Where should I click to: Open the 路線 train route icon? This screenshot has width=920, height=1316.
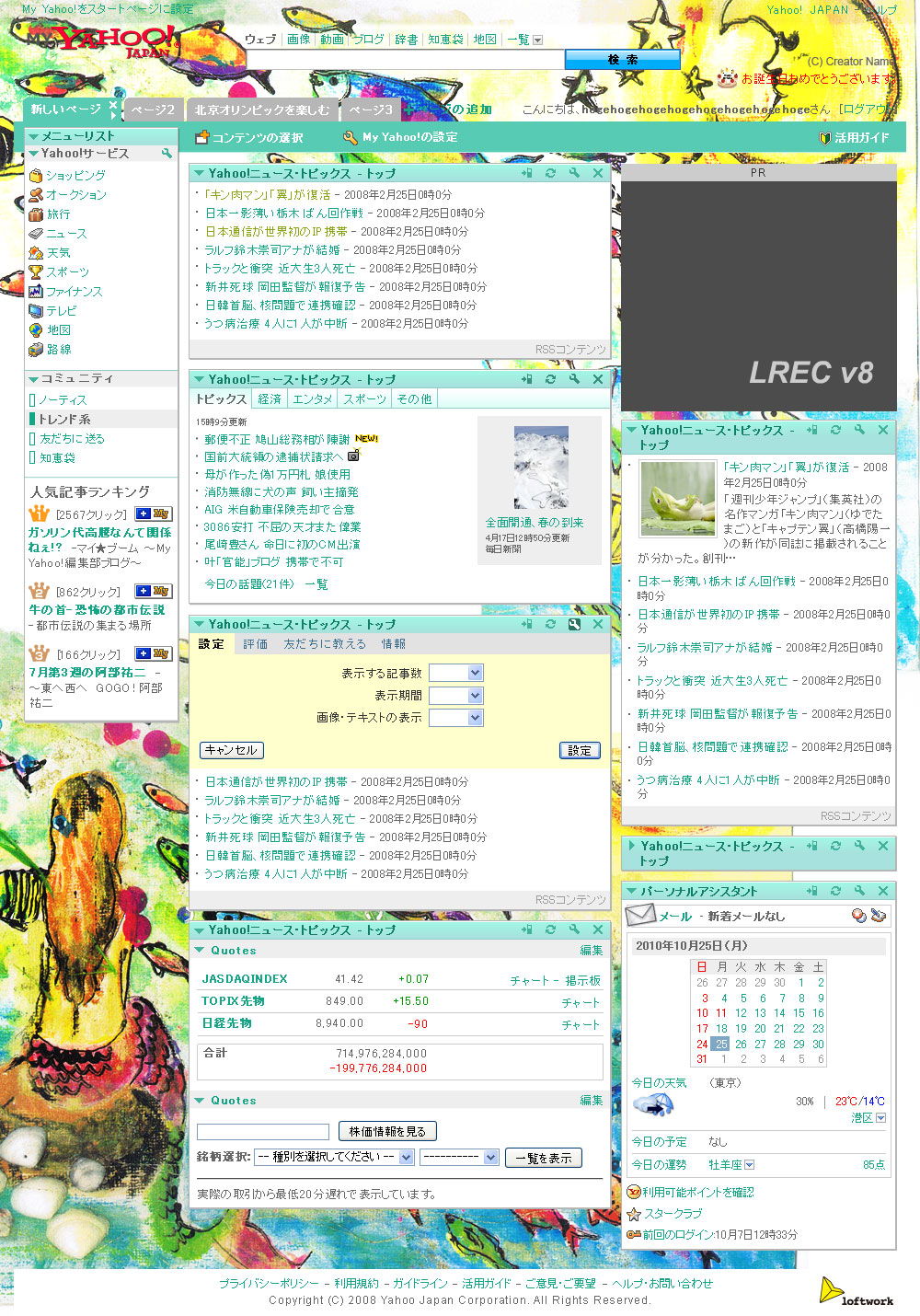coord(36,349)
